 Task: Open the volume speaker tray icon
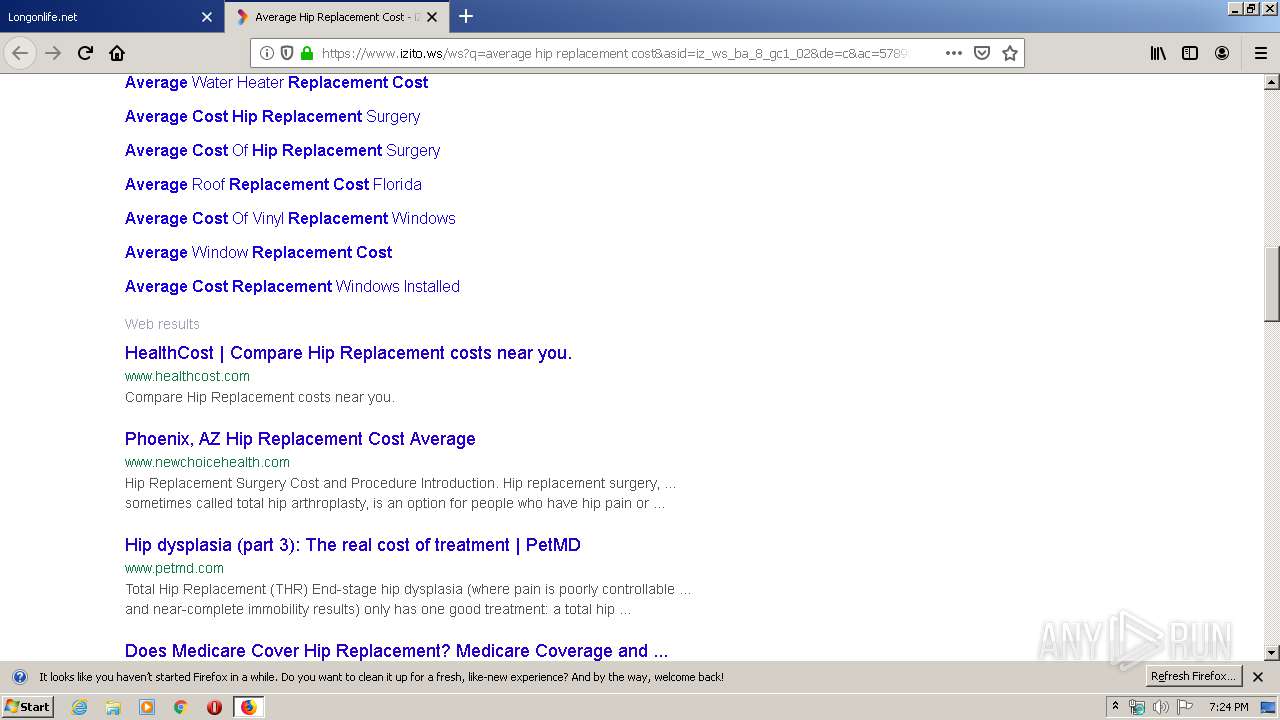coord(1161,707)
